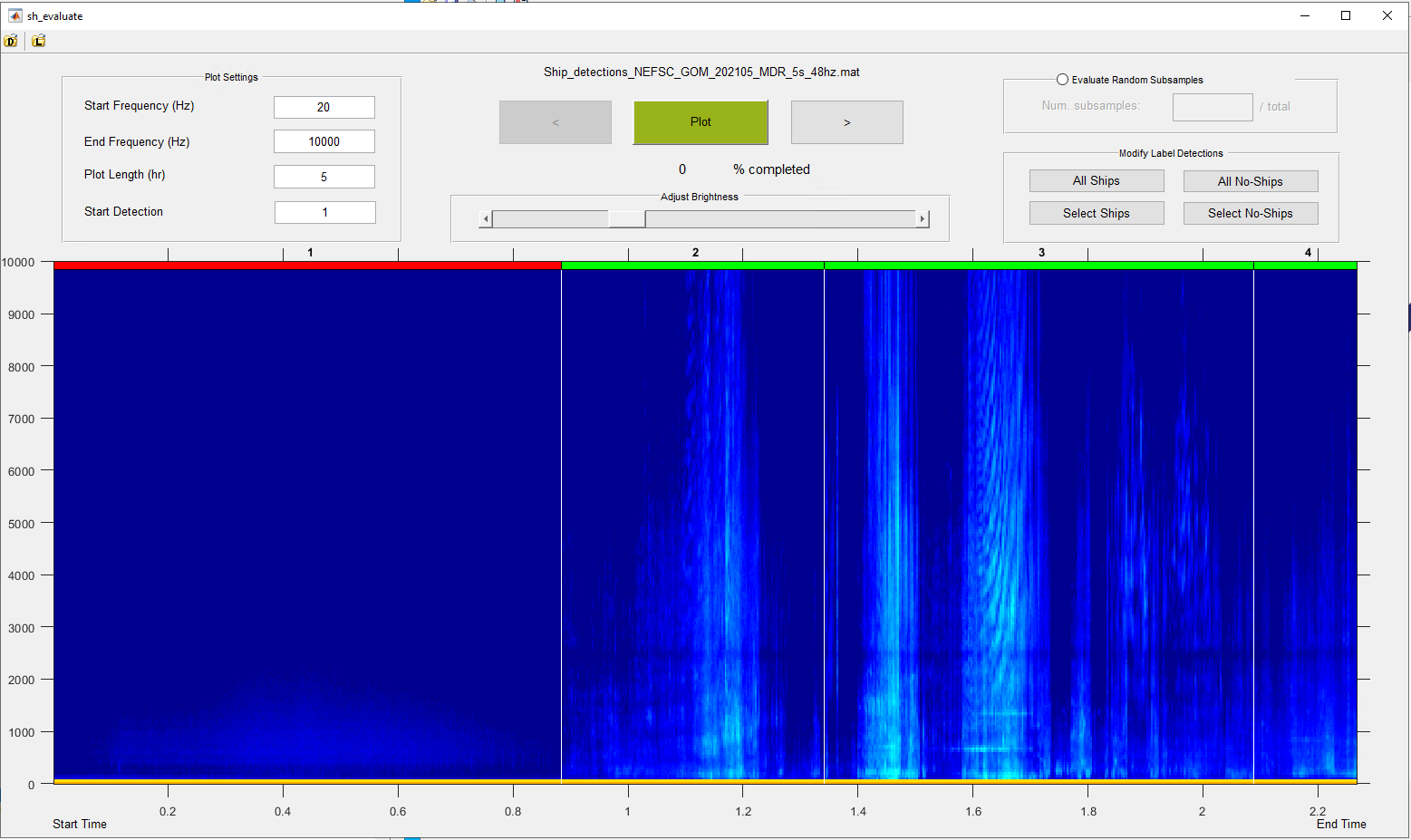The image size is (1411, 840).
Task: Click the green label bar above detection 3
Action: (x=1039, y=266)
